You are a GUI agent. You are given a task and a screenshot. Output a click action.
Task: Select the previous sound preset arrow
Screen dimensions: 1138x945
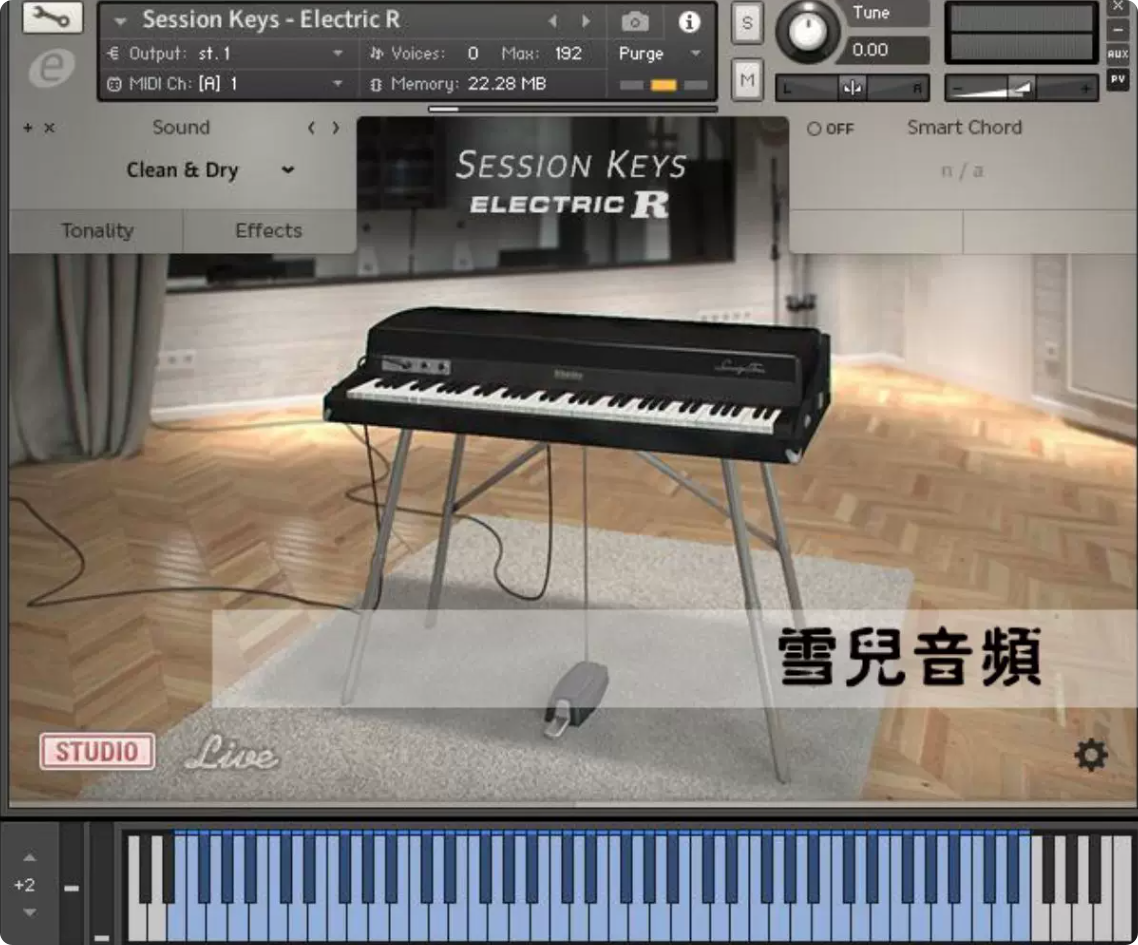(x=311, y=128)
